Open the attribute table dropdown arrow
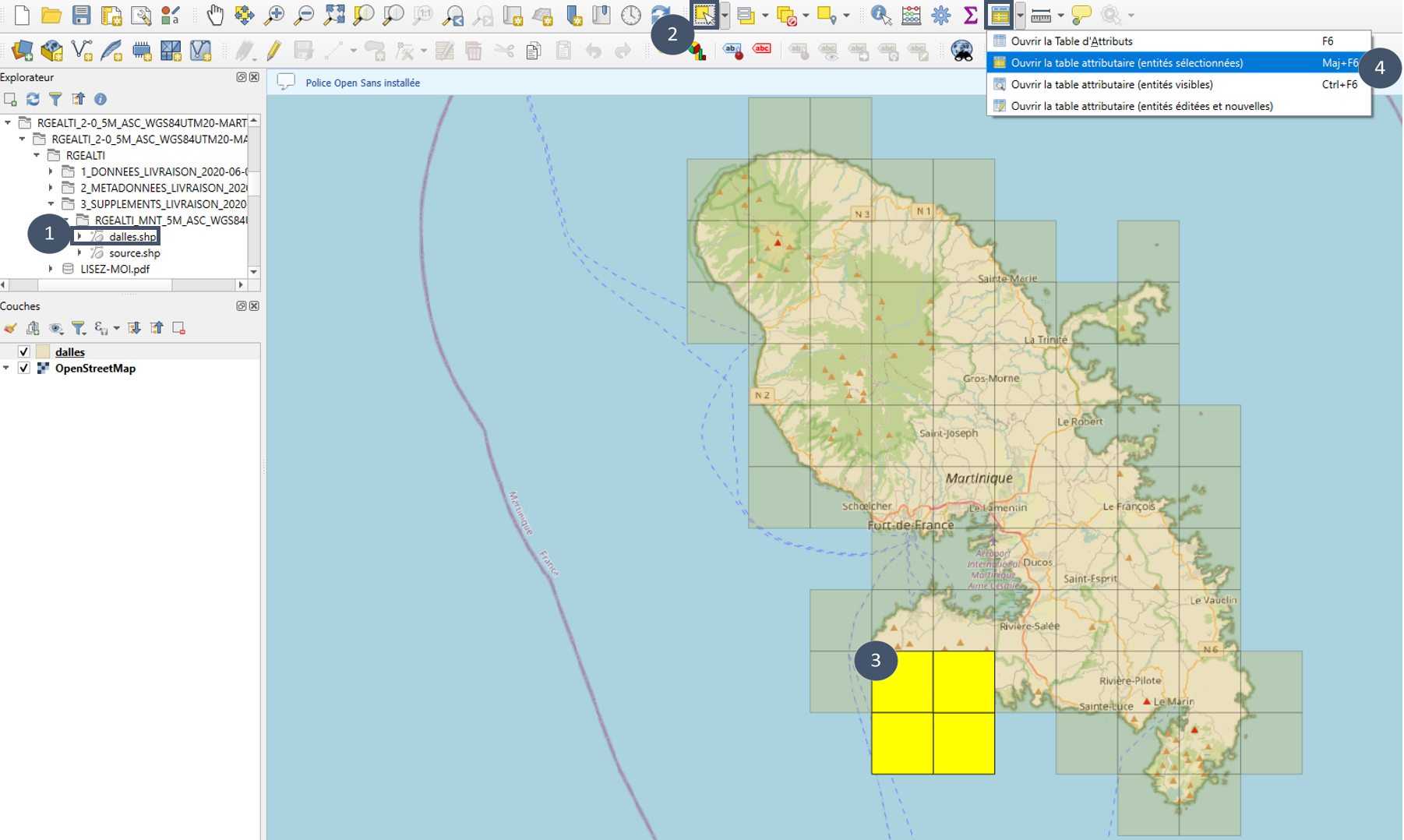1404x840 pixels. (1020, 15)
